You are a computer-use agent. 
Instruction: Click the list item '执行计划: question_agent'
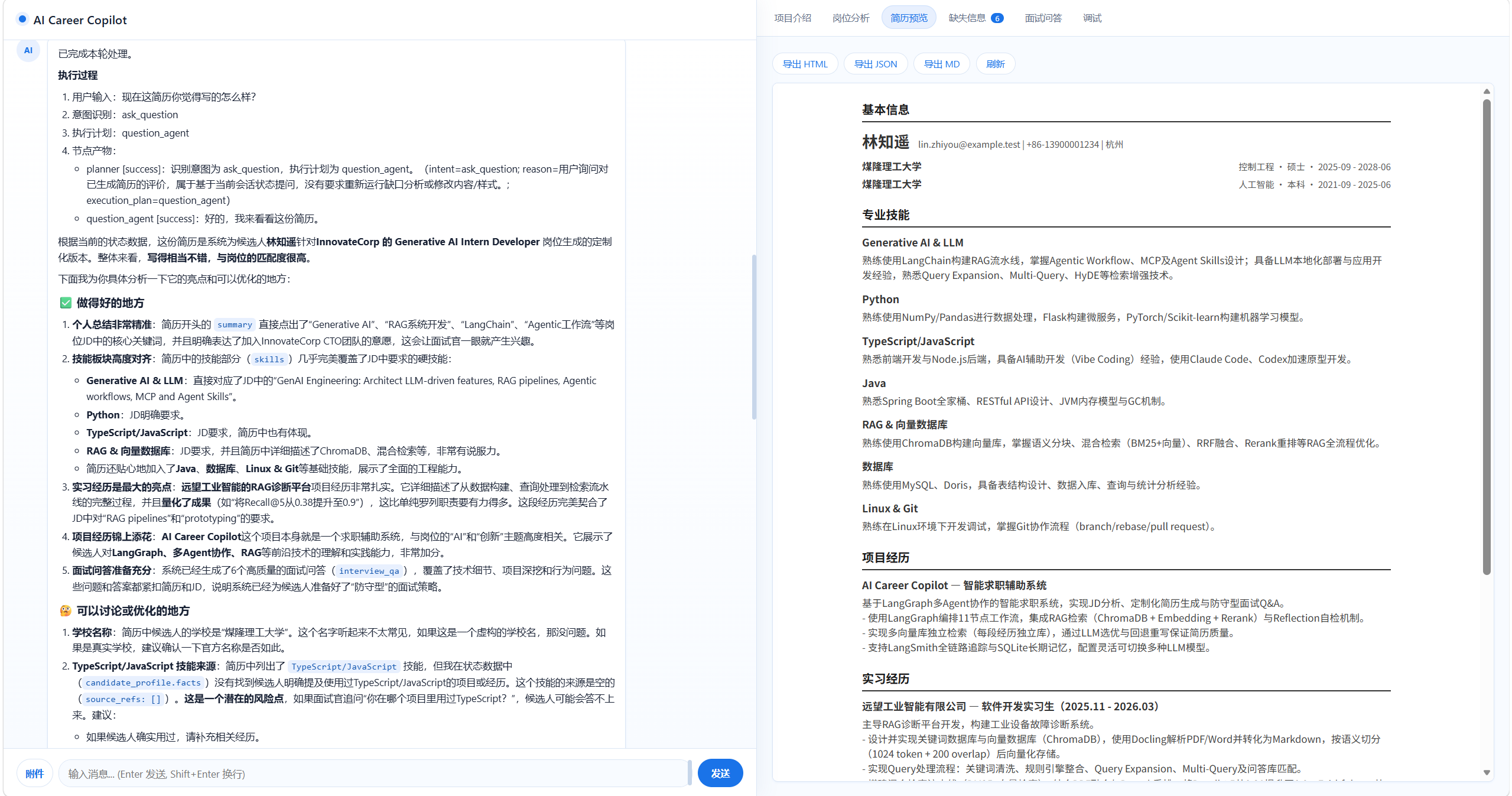(x=131, y=133)
